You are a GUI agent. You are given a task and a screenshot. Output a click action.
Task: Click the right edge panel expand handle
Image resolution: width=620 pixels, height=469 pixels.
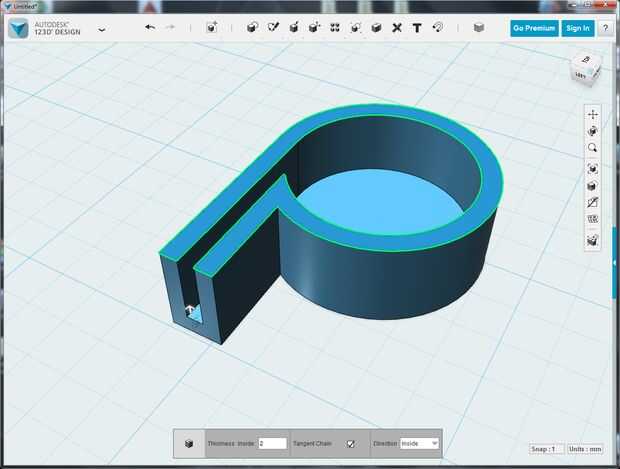pos(615,263)
